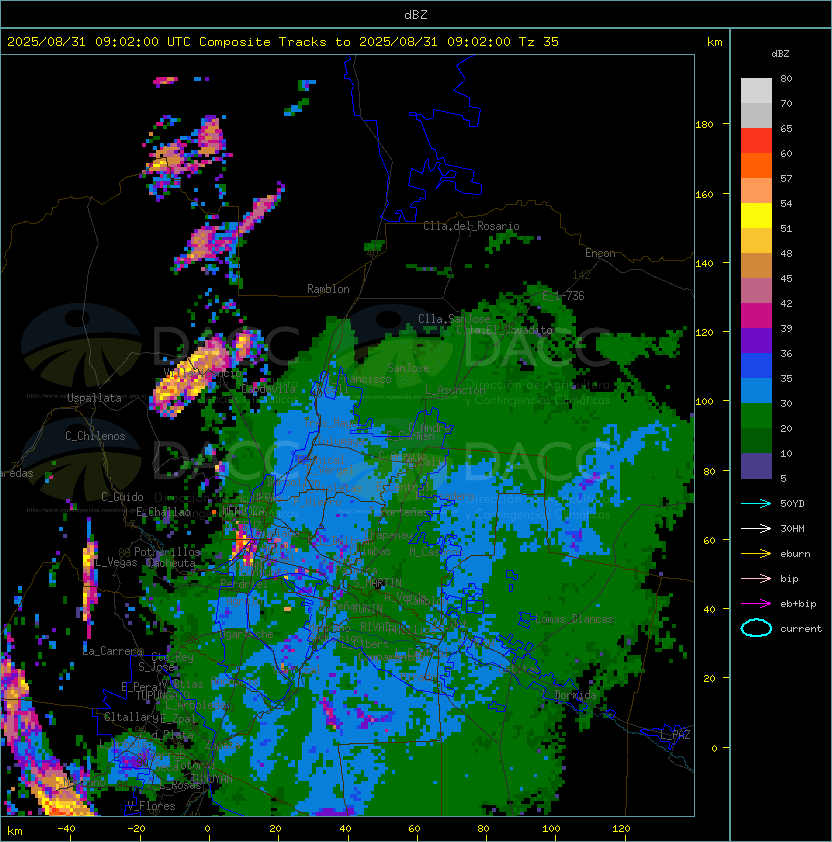Pick the red 60 dBZ legend swatch

coord(756,141)
